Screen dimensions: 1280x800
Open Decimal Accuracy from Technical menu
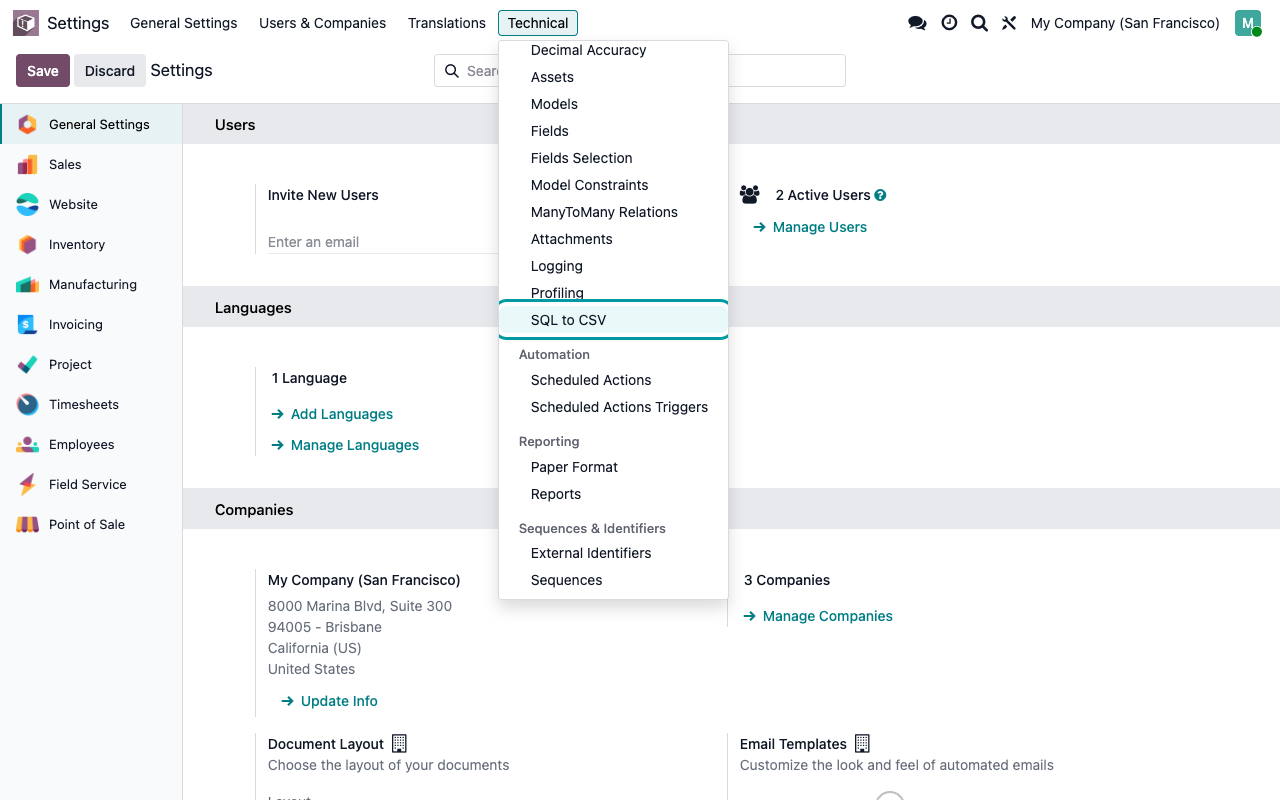(x=613, y=50)
